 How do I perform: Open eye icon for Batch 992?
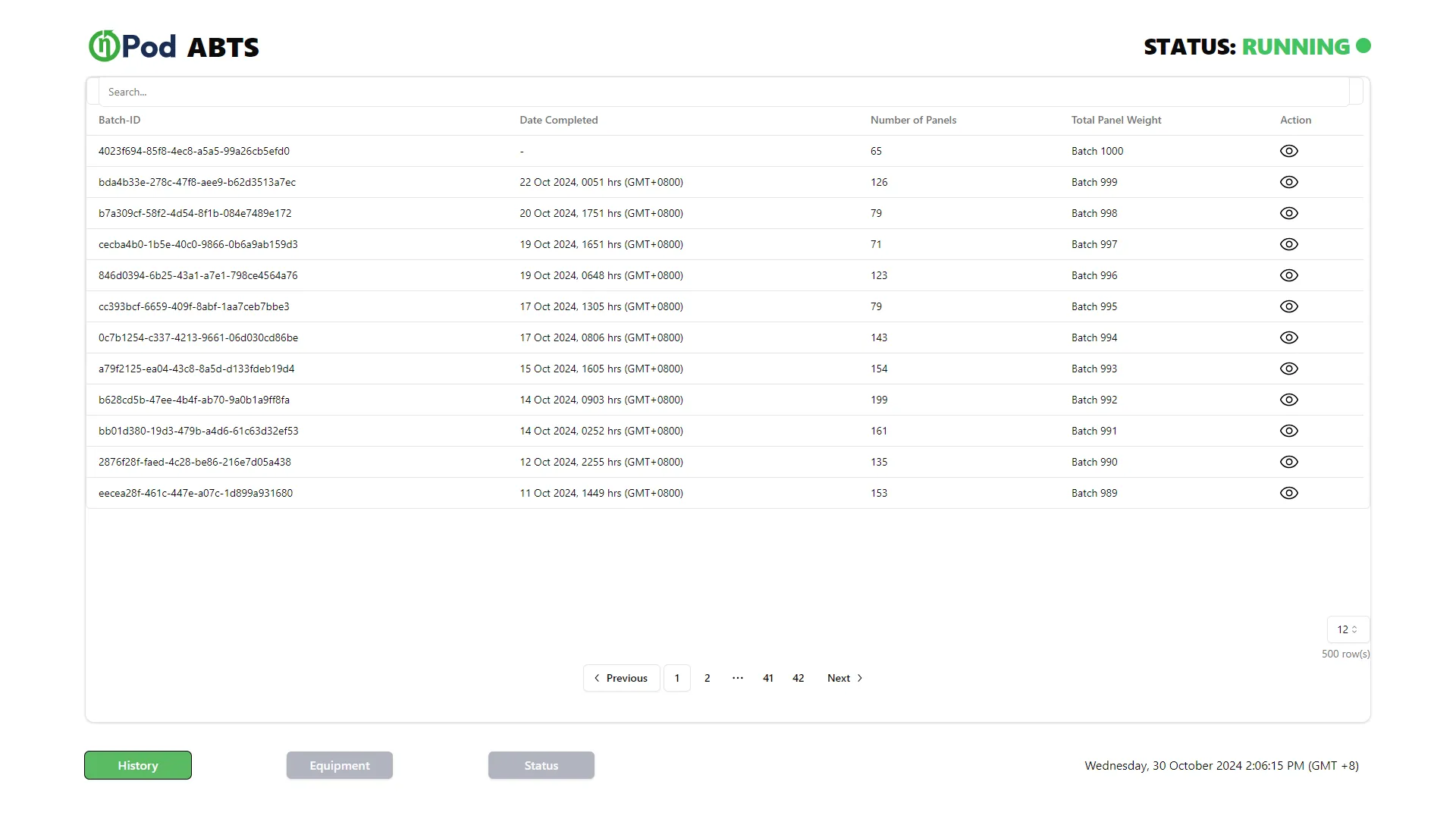(x=1289, y=400)
